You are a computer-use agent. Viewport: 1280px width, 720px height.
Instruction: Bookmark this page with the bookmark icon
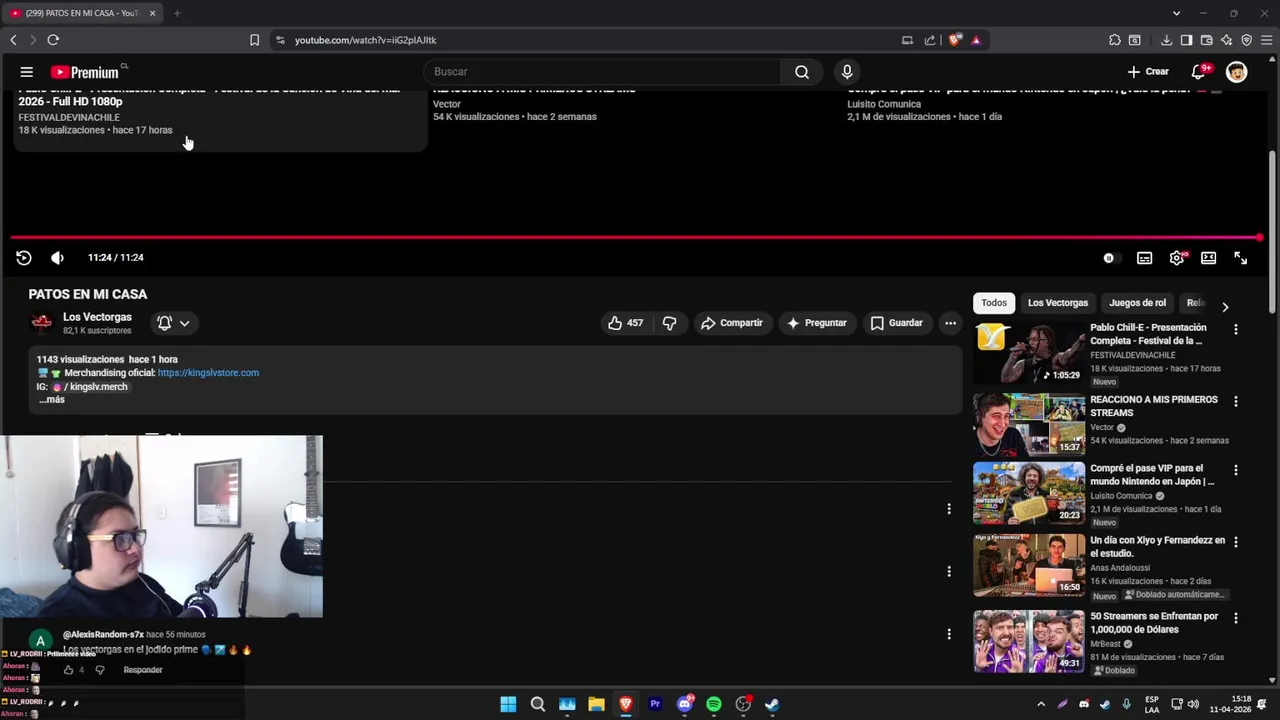[254, 40]
